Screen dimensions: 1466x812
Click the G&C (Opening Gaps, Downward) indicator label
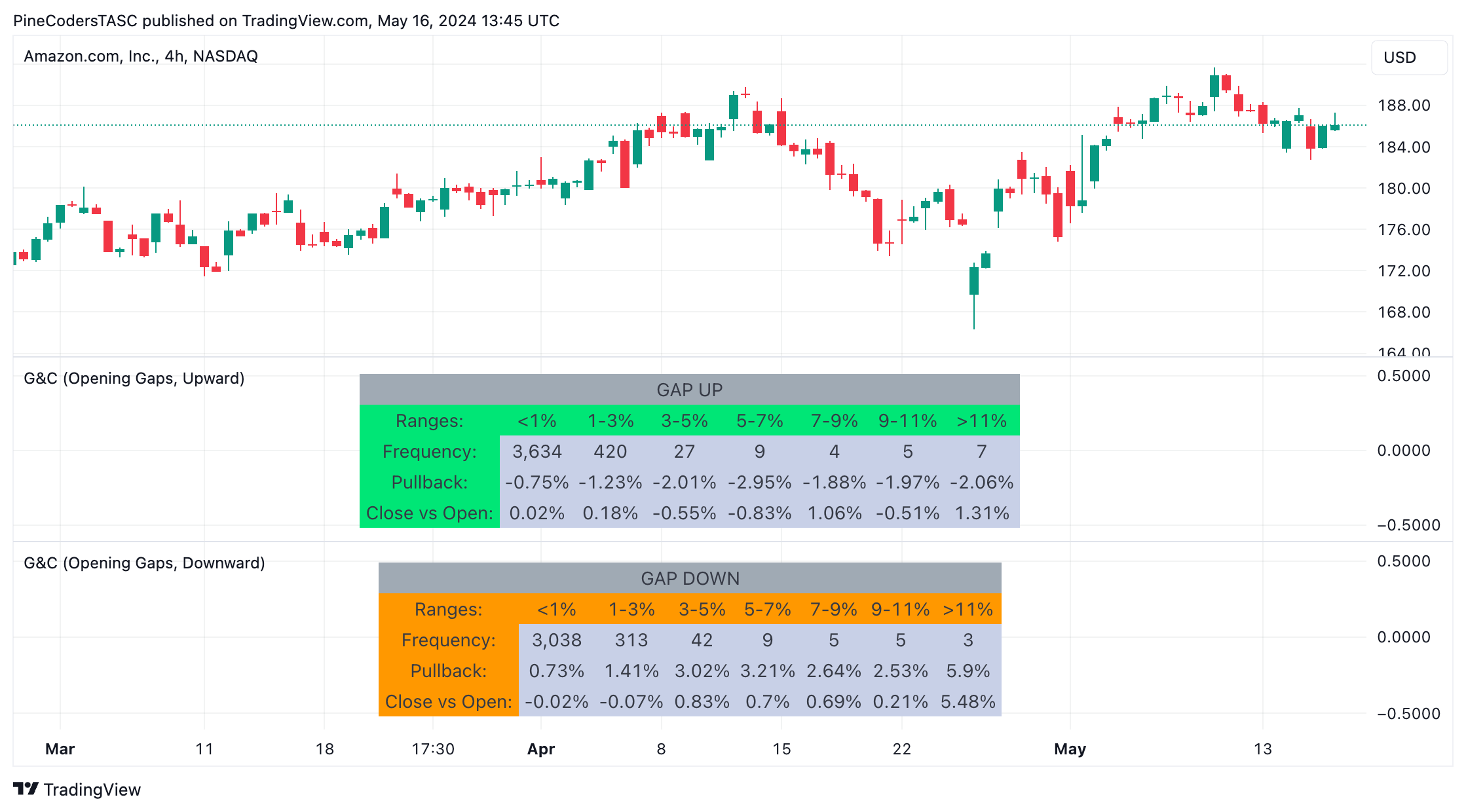(144, 563)
